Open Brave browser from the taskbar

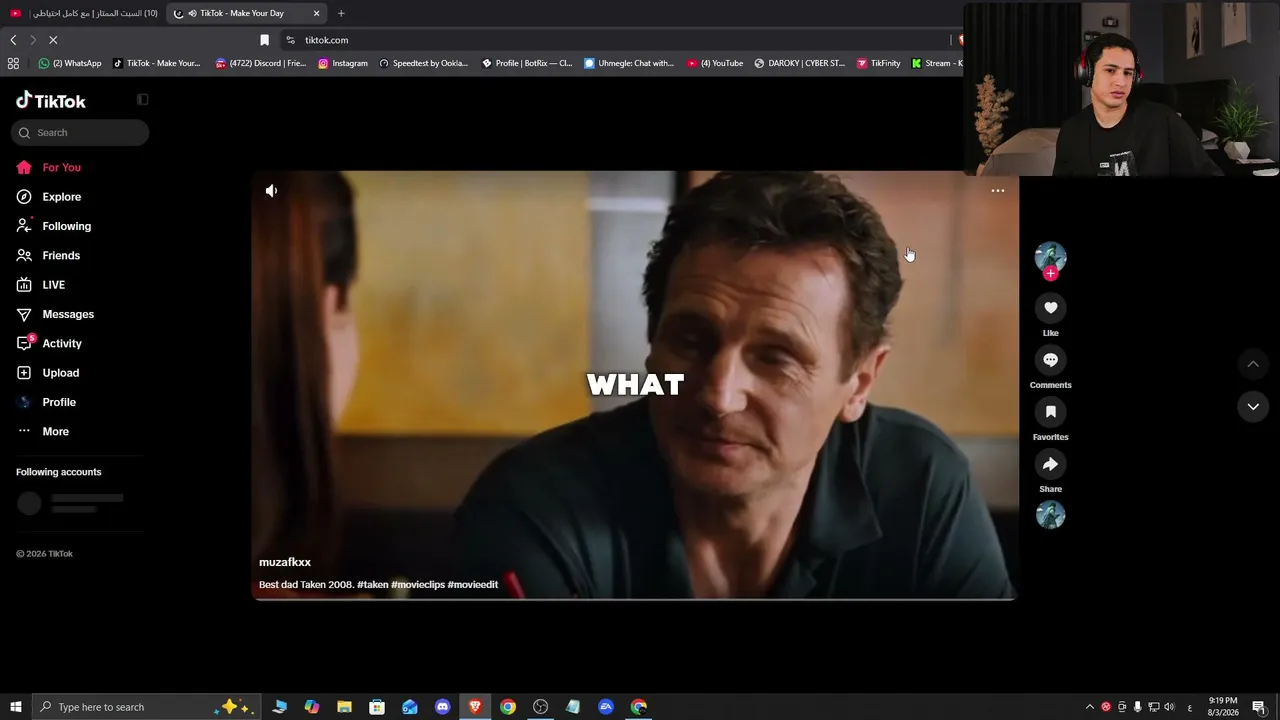tap(475, 707)
